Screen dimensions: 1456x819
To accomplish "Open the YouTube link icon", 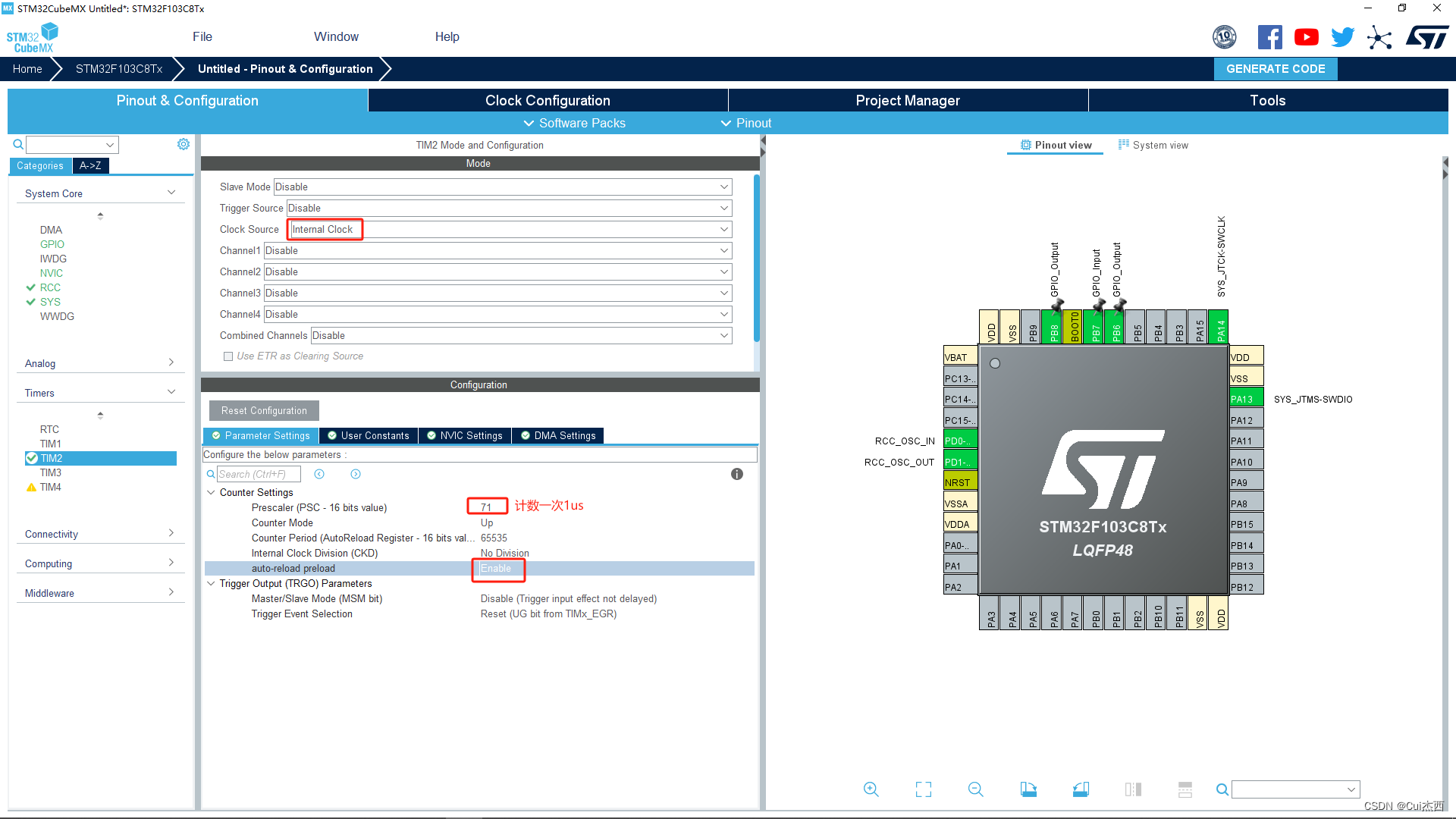I will tap(1306, 37).
